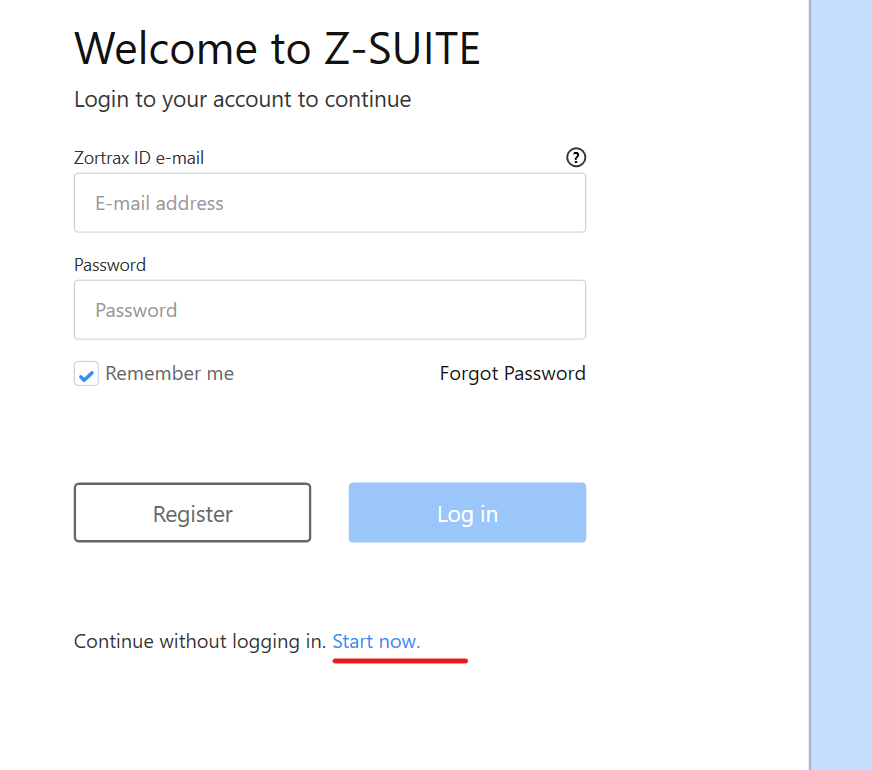Focus the Password input field
This screenshot has width=872, height=770.
(330, 310)
